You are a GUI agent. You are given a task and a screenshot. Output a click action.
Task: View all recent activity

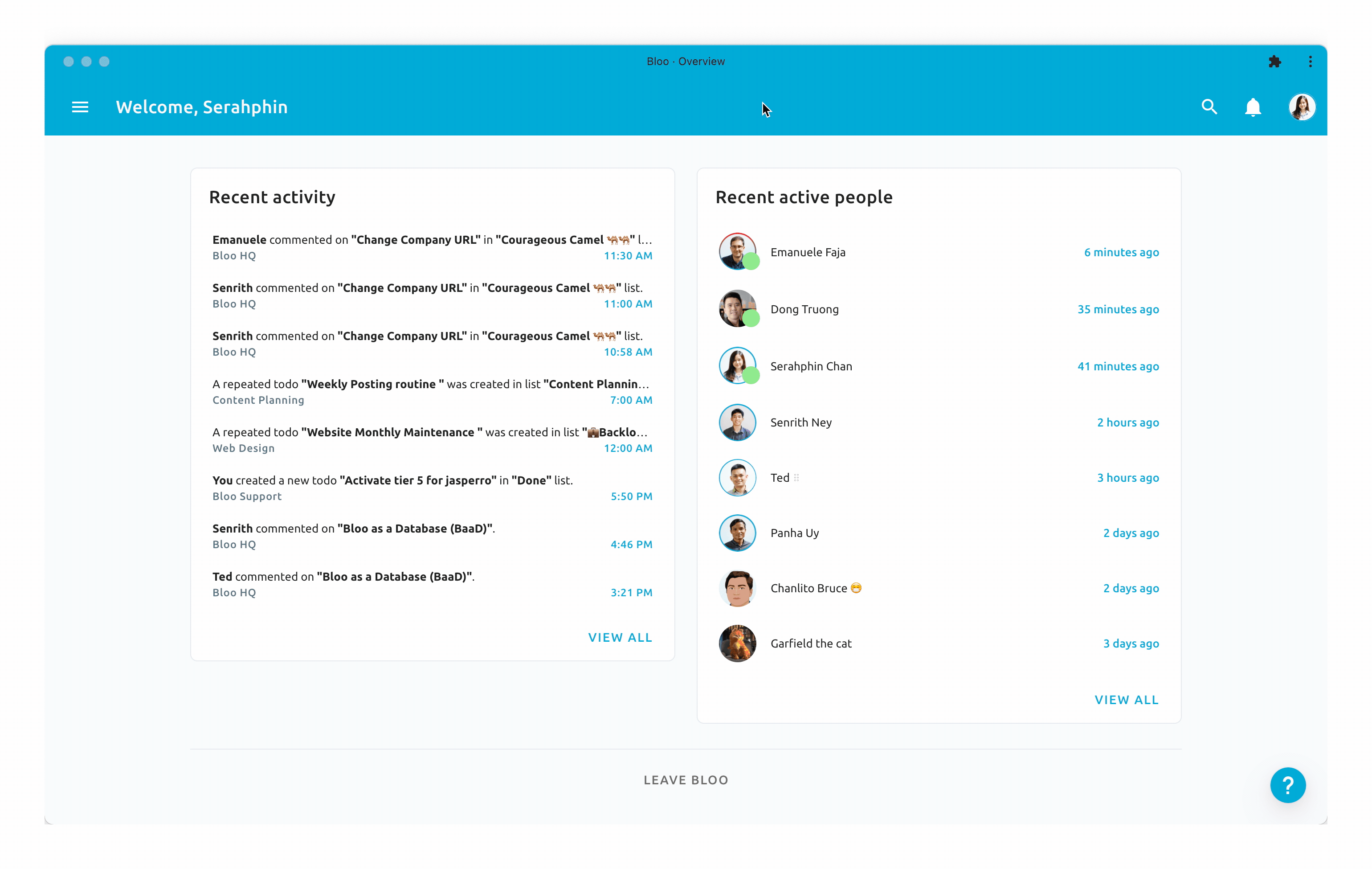[620, 638]
